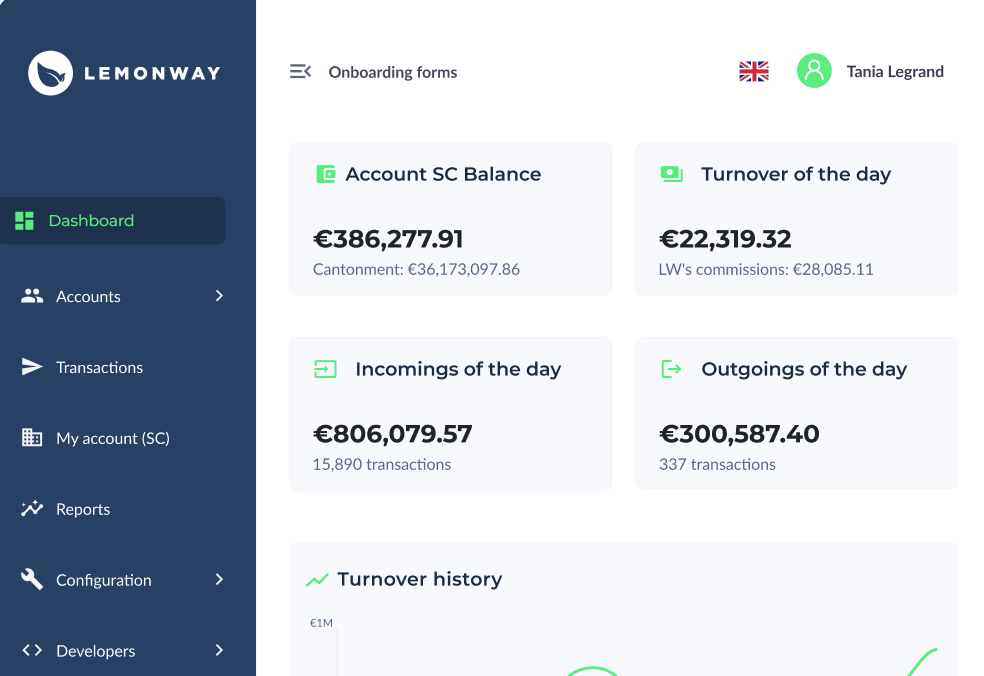This screenshot has height=676, width=984.
Task: Open the green user avatar icon
Action: (x=814, y=71)
